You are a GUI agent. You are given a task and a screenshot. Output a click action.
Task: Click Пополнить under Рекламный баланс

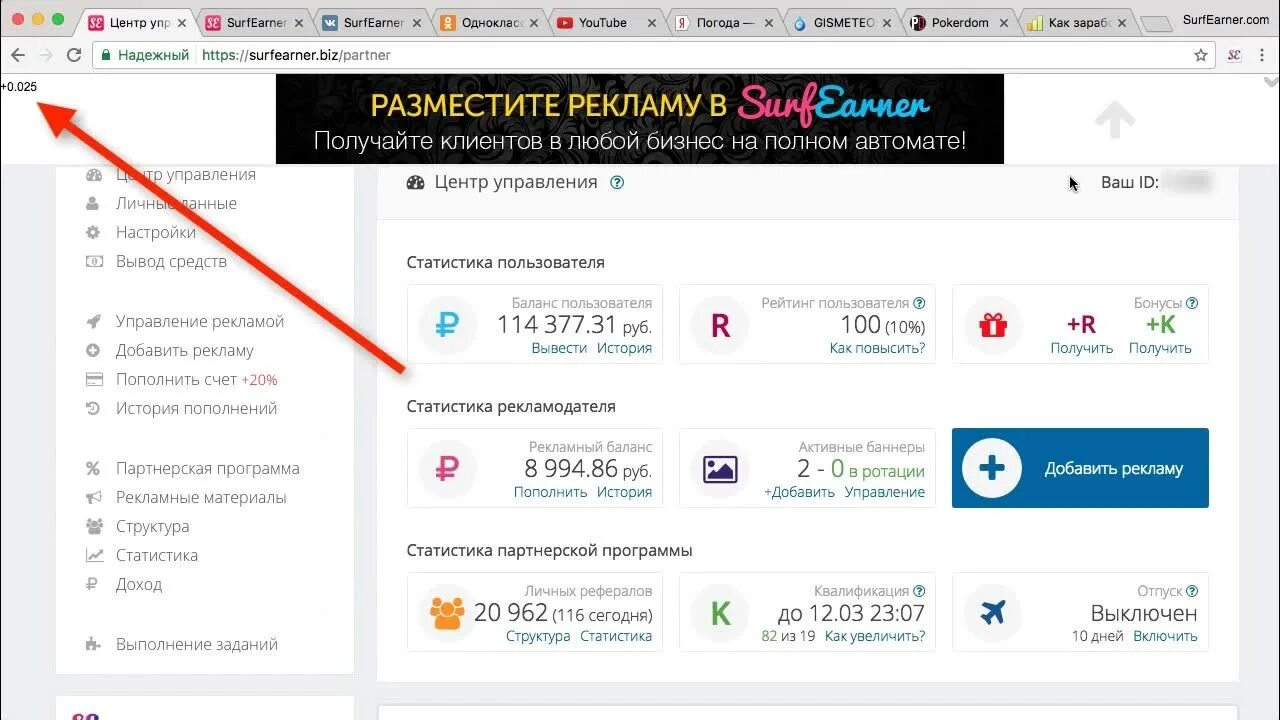click(550, 492)
